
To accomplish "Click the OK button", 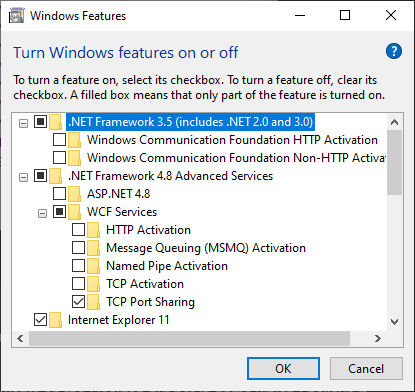I will point(283,369).
